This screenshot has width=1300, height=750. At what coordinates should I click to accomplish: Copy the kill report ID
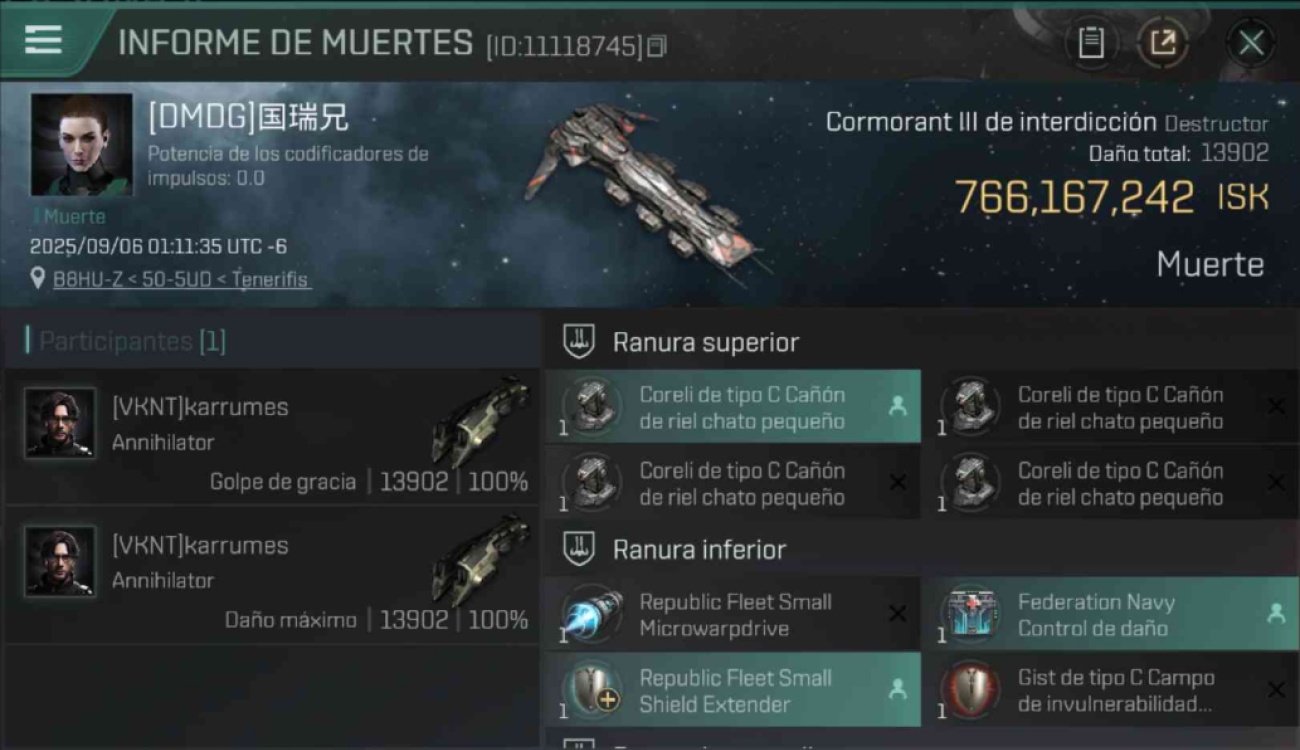coord(656,46)
